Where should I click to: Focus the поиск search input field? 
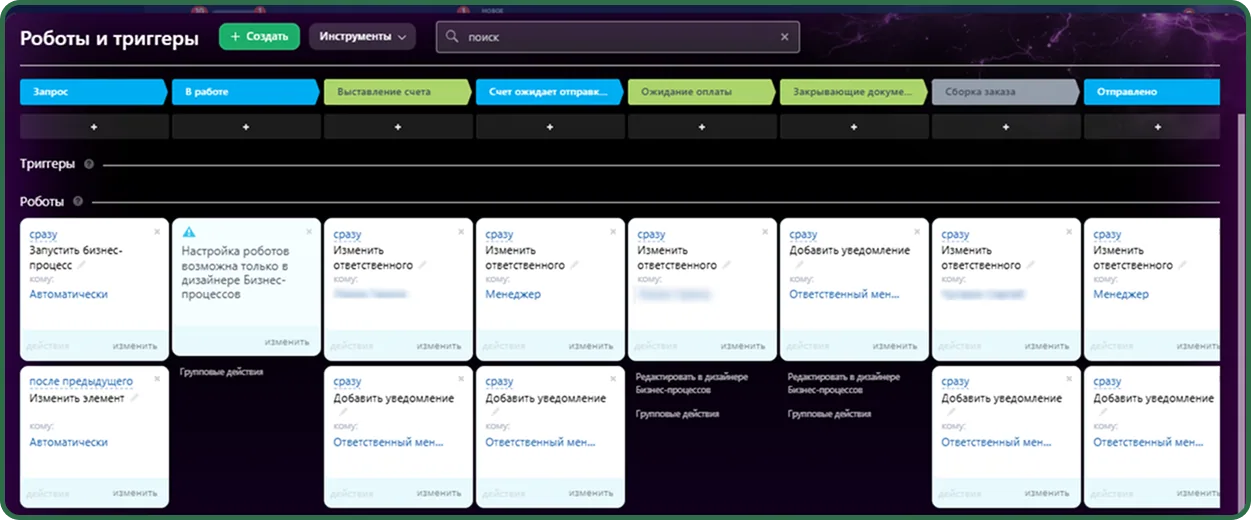click(618, 37)
